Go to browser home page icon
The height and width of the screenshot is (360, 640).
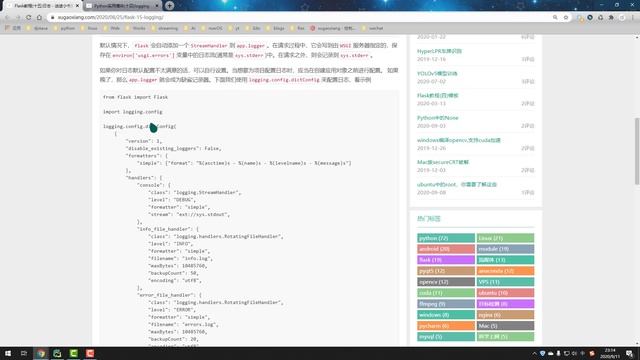point(39,17)
